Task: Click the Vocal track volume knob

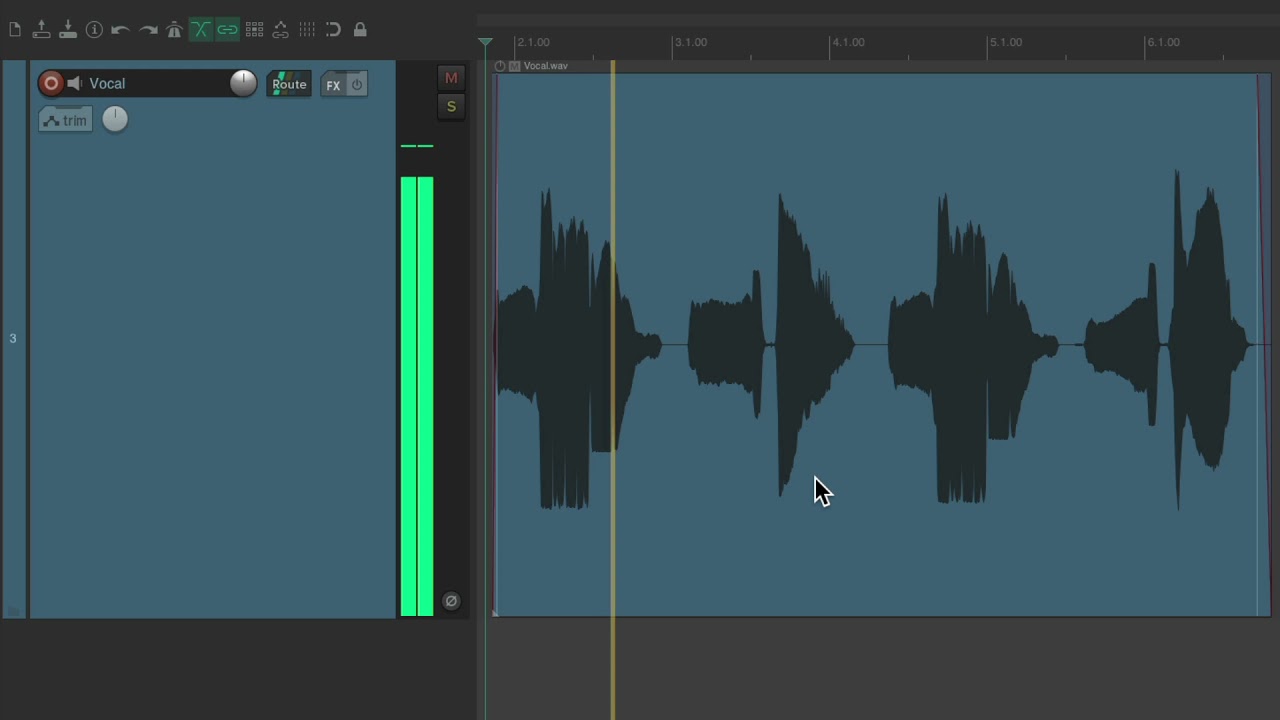Action: point(243,83)
